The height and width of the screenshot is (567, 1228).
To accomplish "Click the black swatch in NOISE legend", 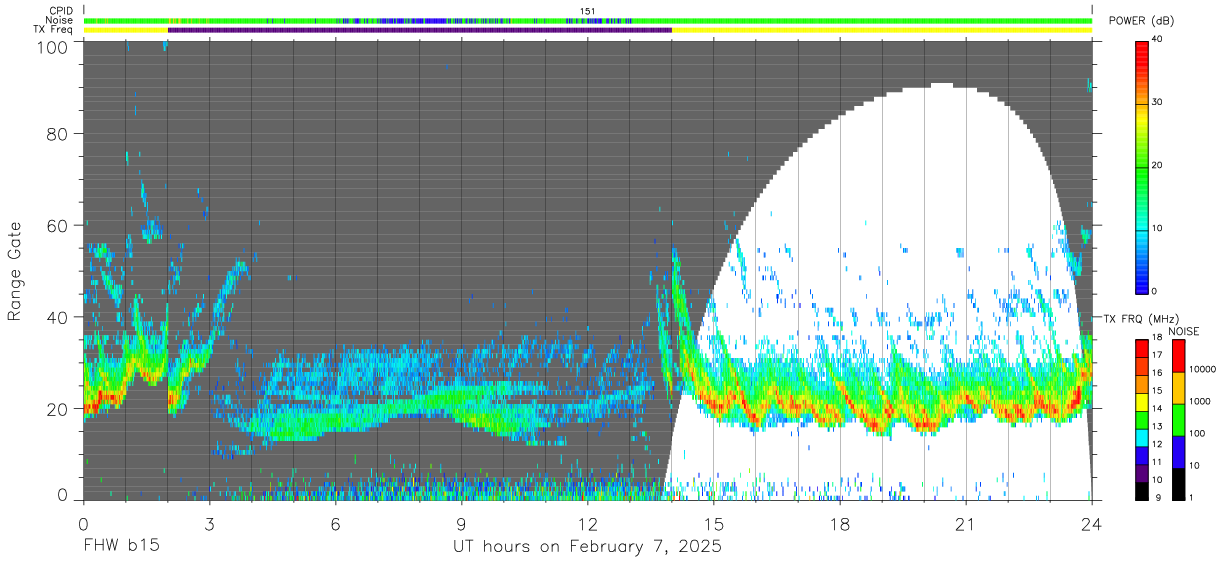I will click(x=1179, y=483).
